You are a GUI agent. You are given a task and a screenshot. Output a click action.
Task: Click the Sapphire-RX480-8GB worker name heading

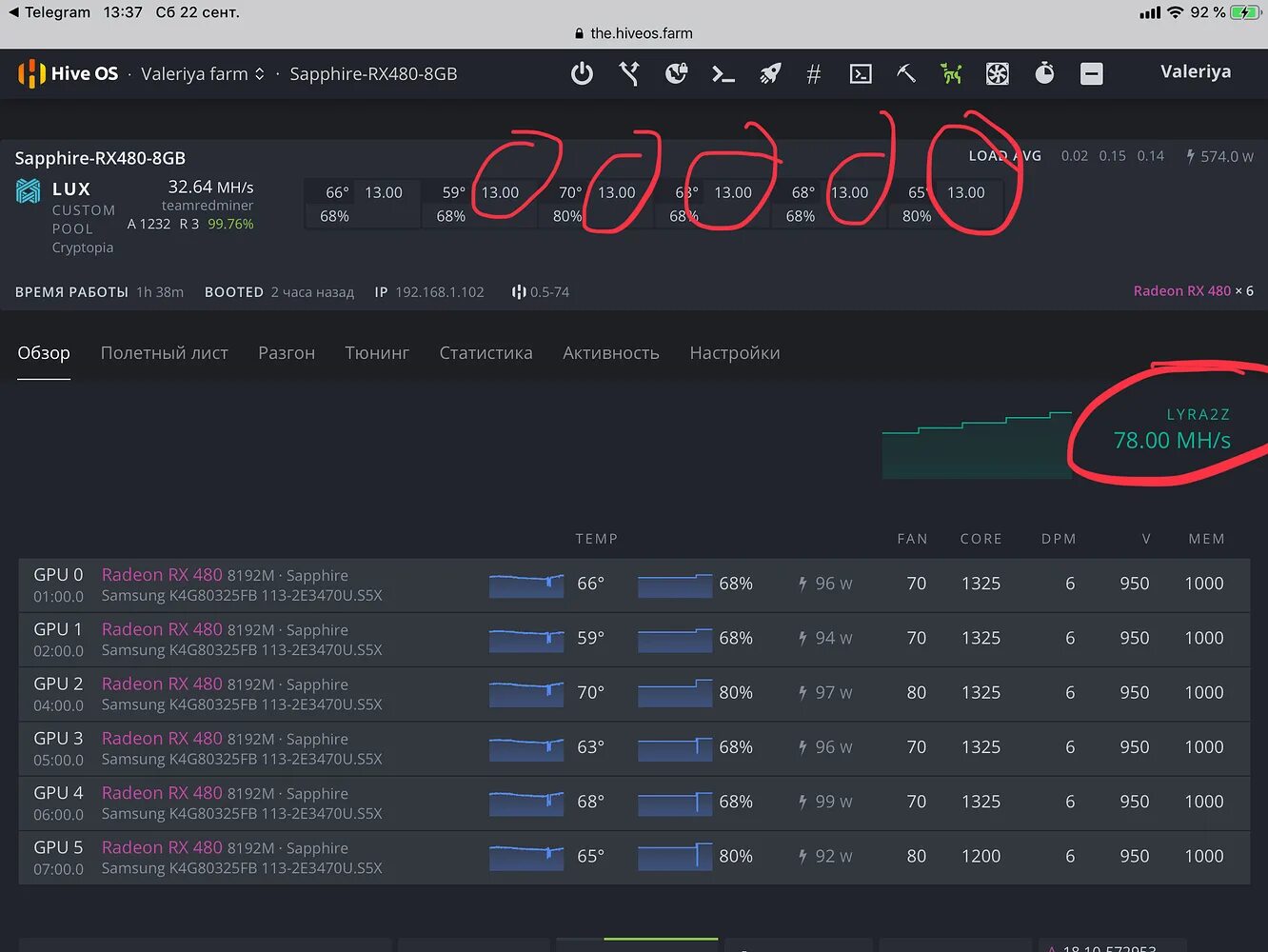coord(100,158)
